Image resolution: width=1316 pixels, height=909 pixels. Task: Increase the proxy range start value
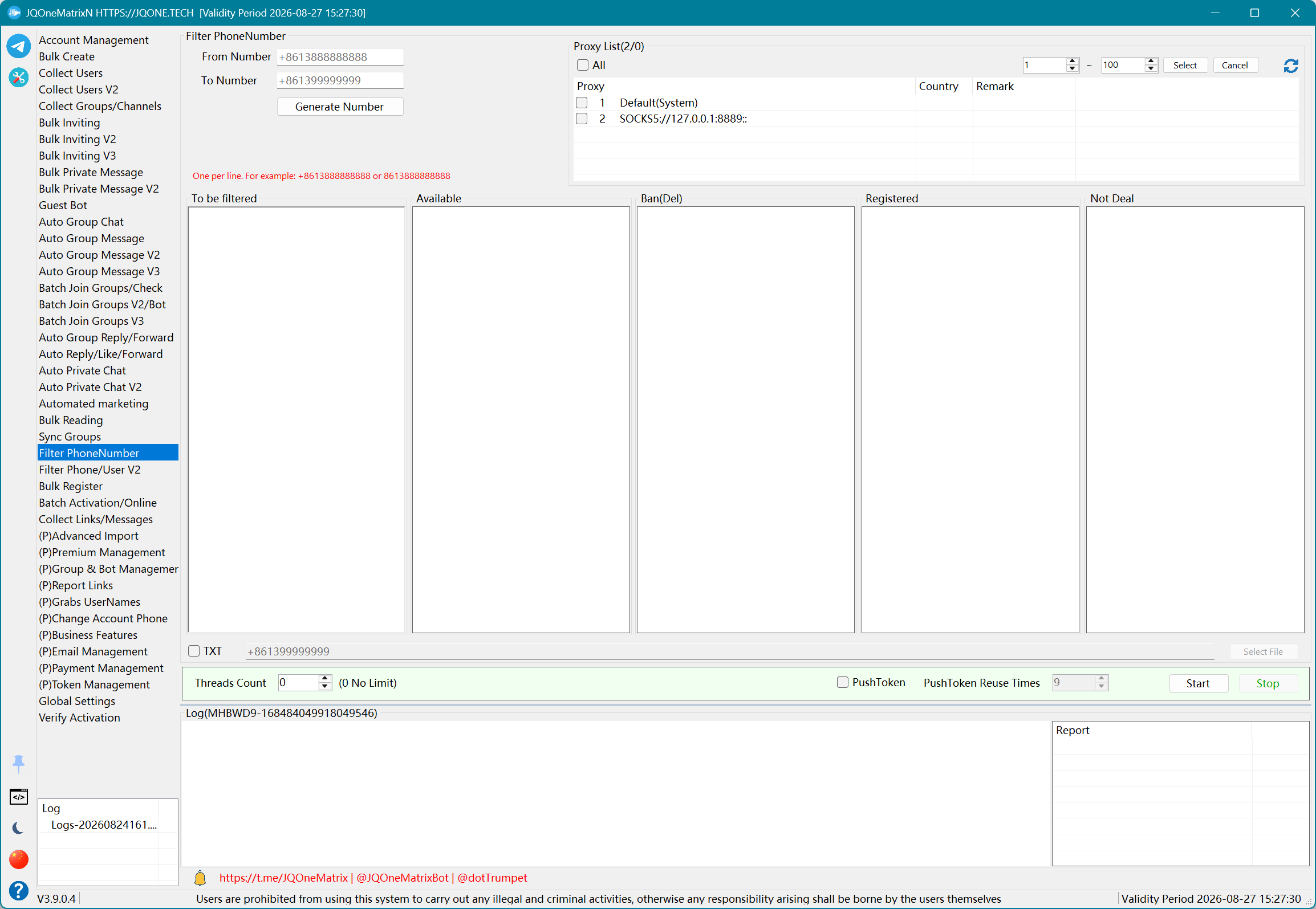coord(1073,62)
